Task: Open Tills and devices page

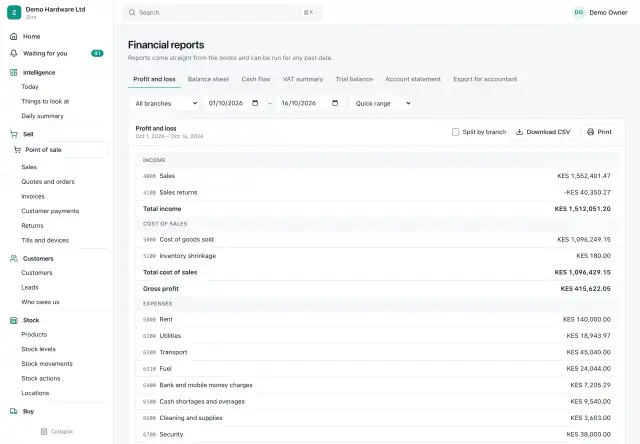Action: click(x=45, y=240)
